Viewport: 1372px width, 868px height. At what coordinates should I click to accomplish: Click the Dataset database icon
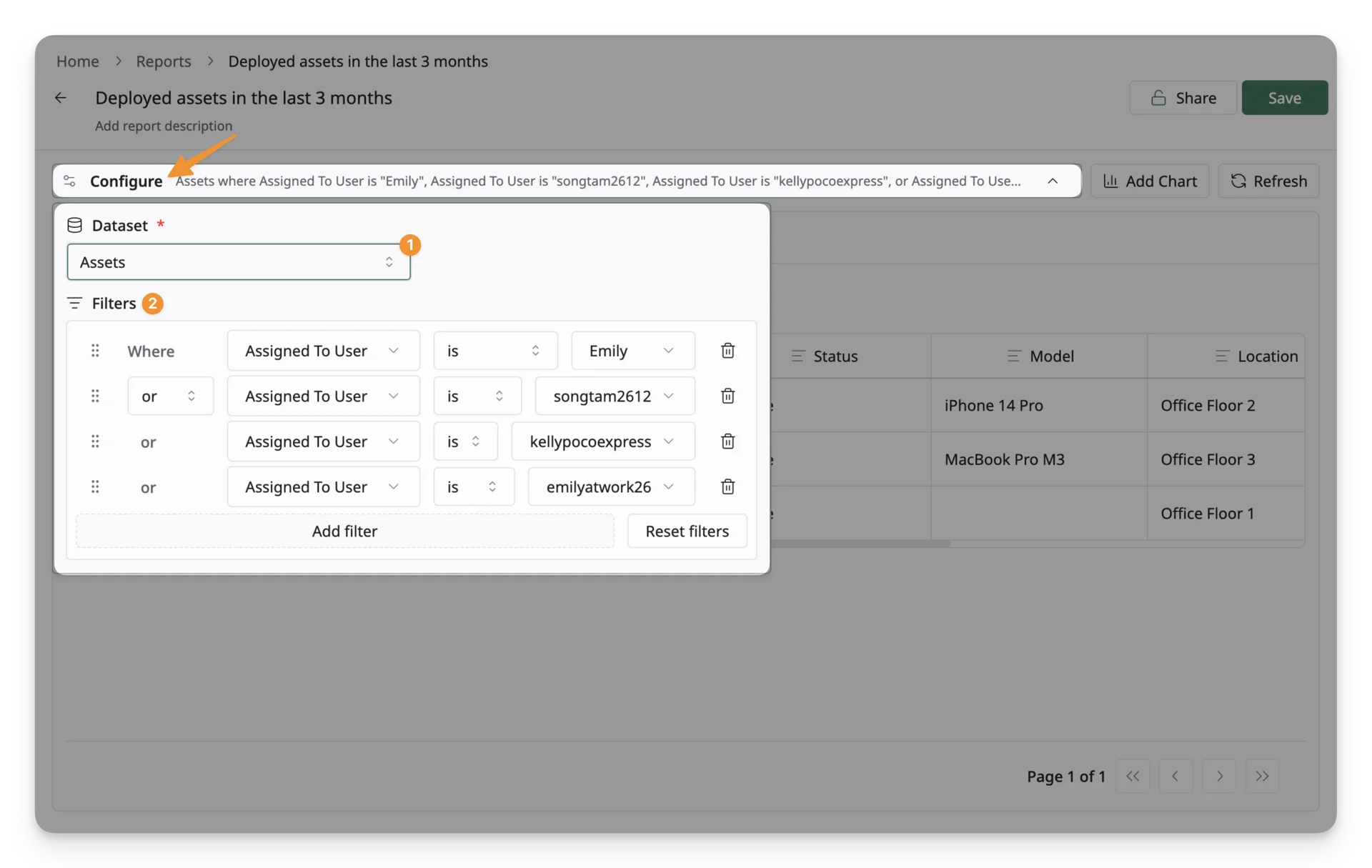pyautogui.click(x=74, y=226)
